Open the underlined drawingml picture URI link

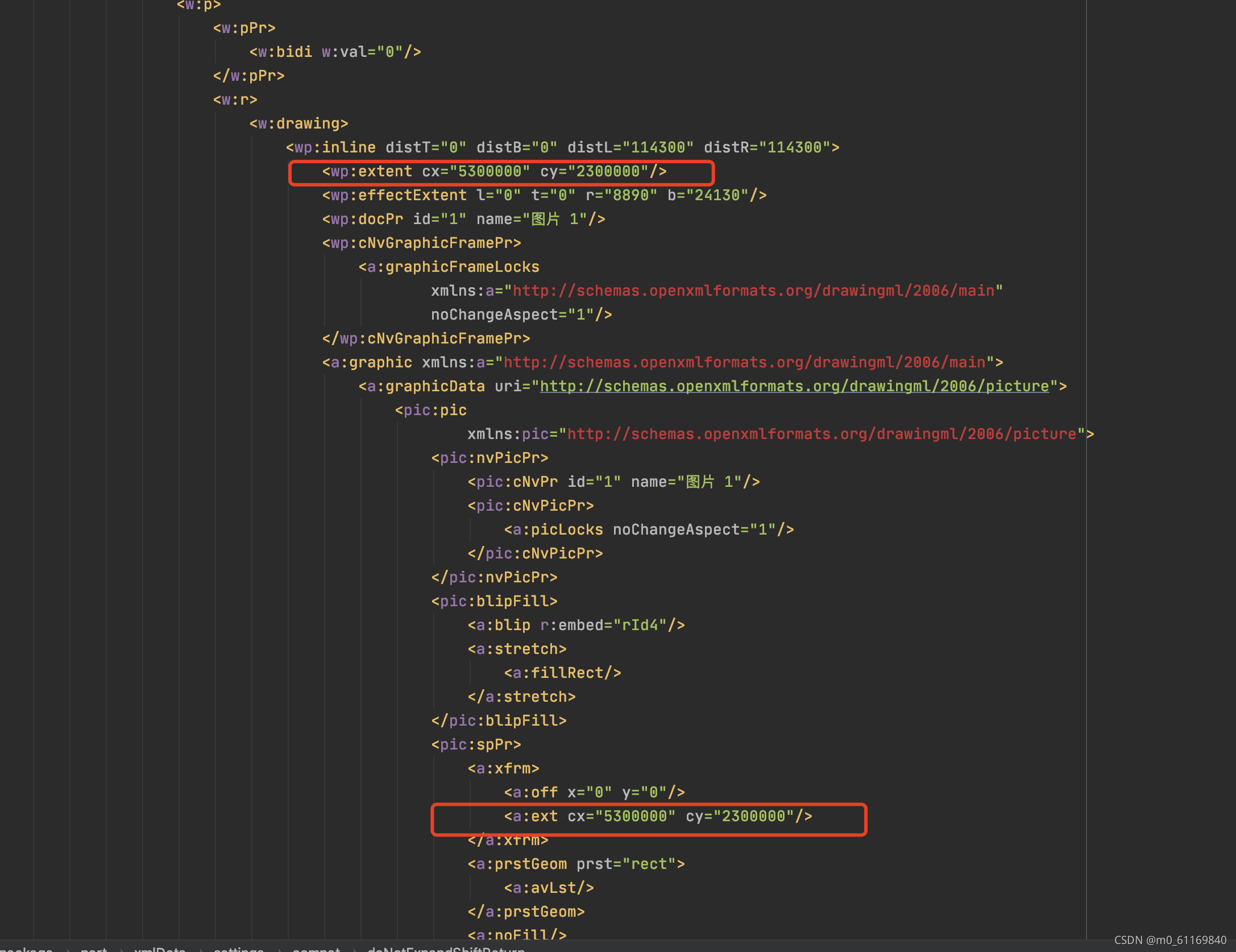pos(794,386)
